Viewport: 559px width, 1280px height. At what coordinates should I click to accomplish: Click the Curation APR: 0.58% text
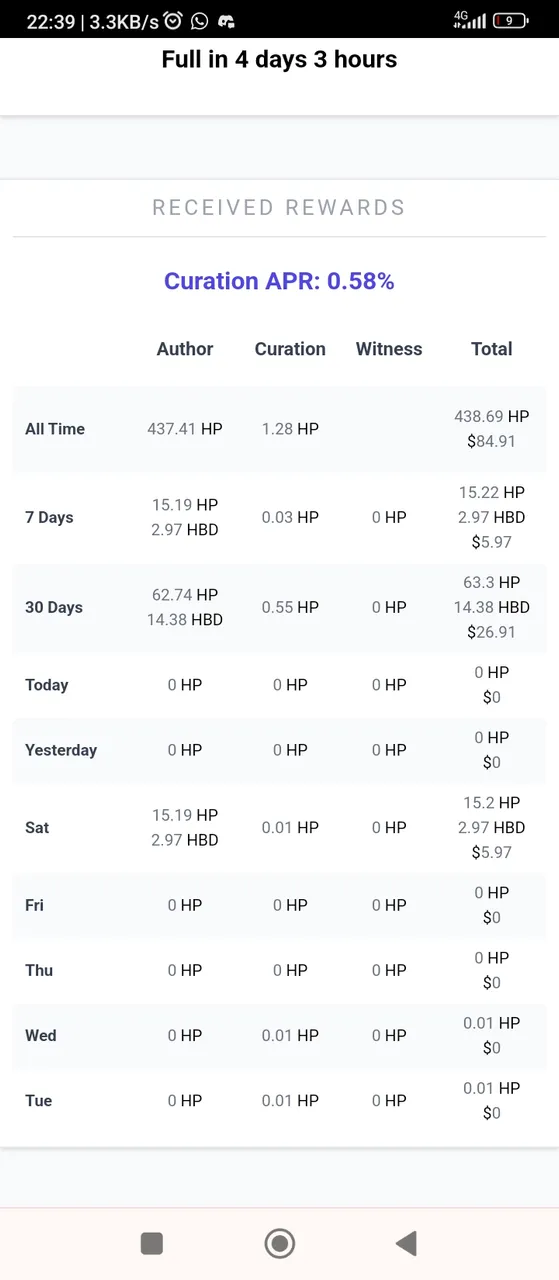[x=279, y=281]
